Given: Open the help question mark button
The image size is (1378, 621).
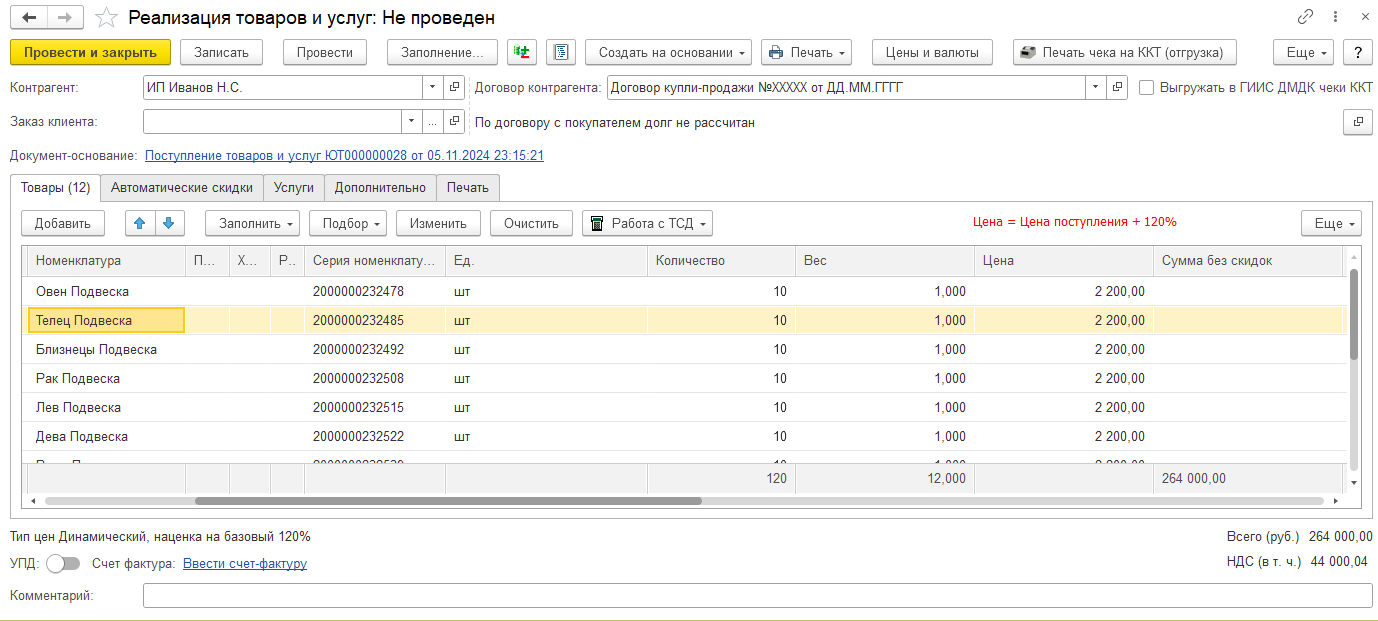Looking at the screenshot, I should pyautogui.click(x=1357, y=52).
